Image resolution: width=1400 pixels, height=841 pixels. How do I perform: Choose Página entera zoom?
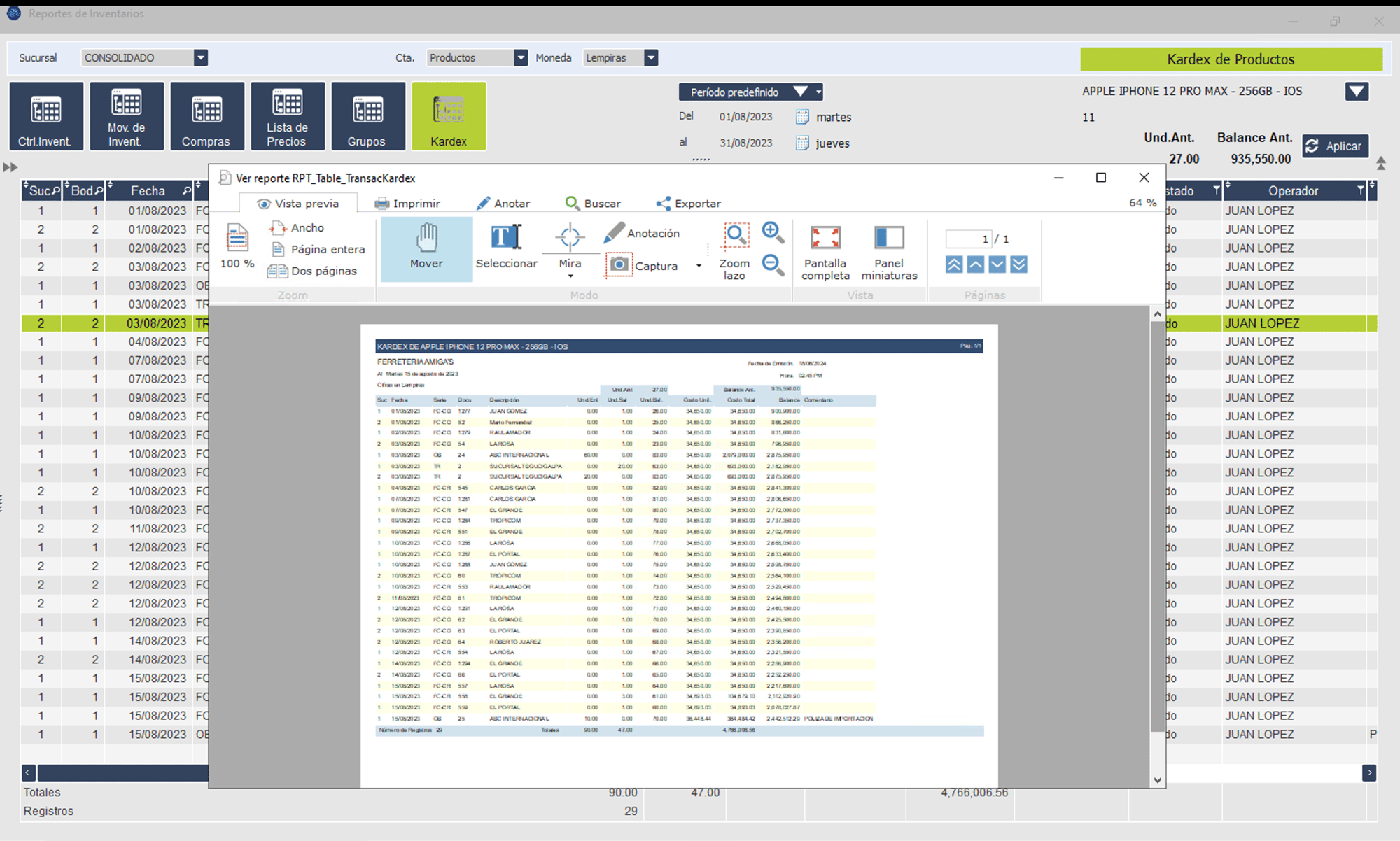(x=318, y=249)
